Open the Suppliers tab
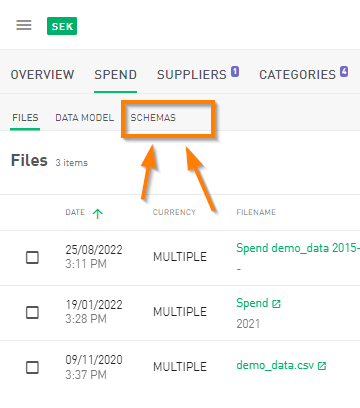The image size is (360, 408). point(192,75)
